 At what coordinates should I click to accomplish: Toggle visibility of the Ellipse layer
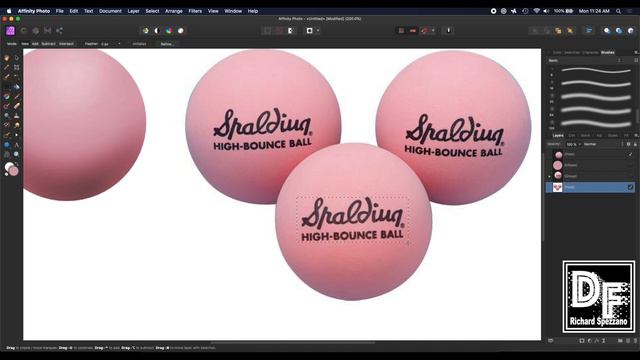[x=630, y=165]
